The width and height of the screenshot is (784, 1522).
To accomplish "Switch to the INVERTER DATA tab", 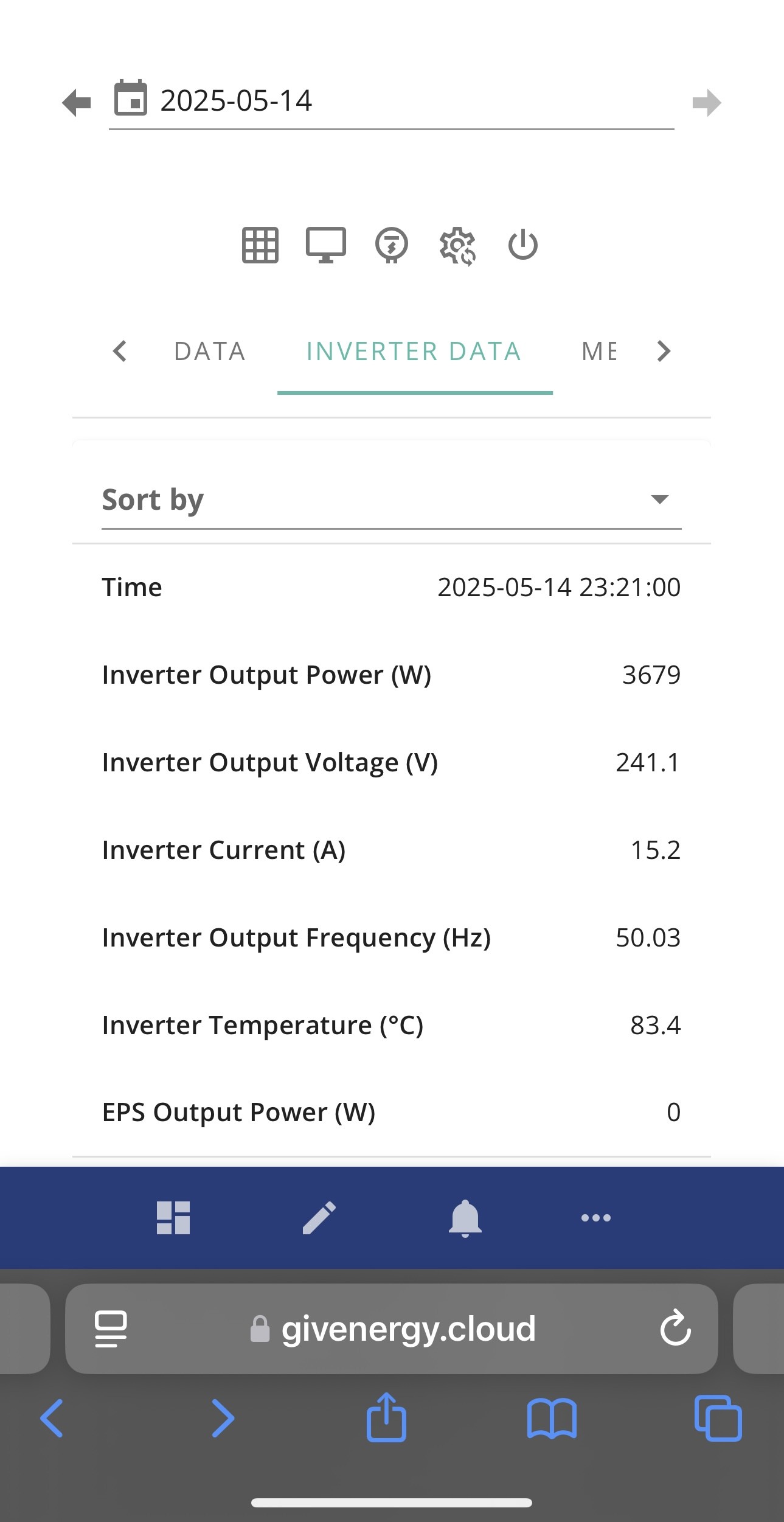I will [414, 352].
